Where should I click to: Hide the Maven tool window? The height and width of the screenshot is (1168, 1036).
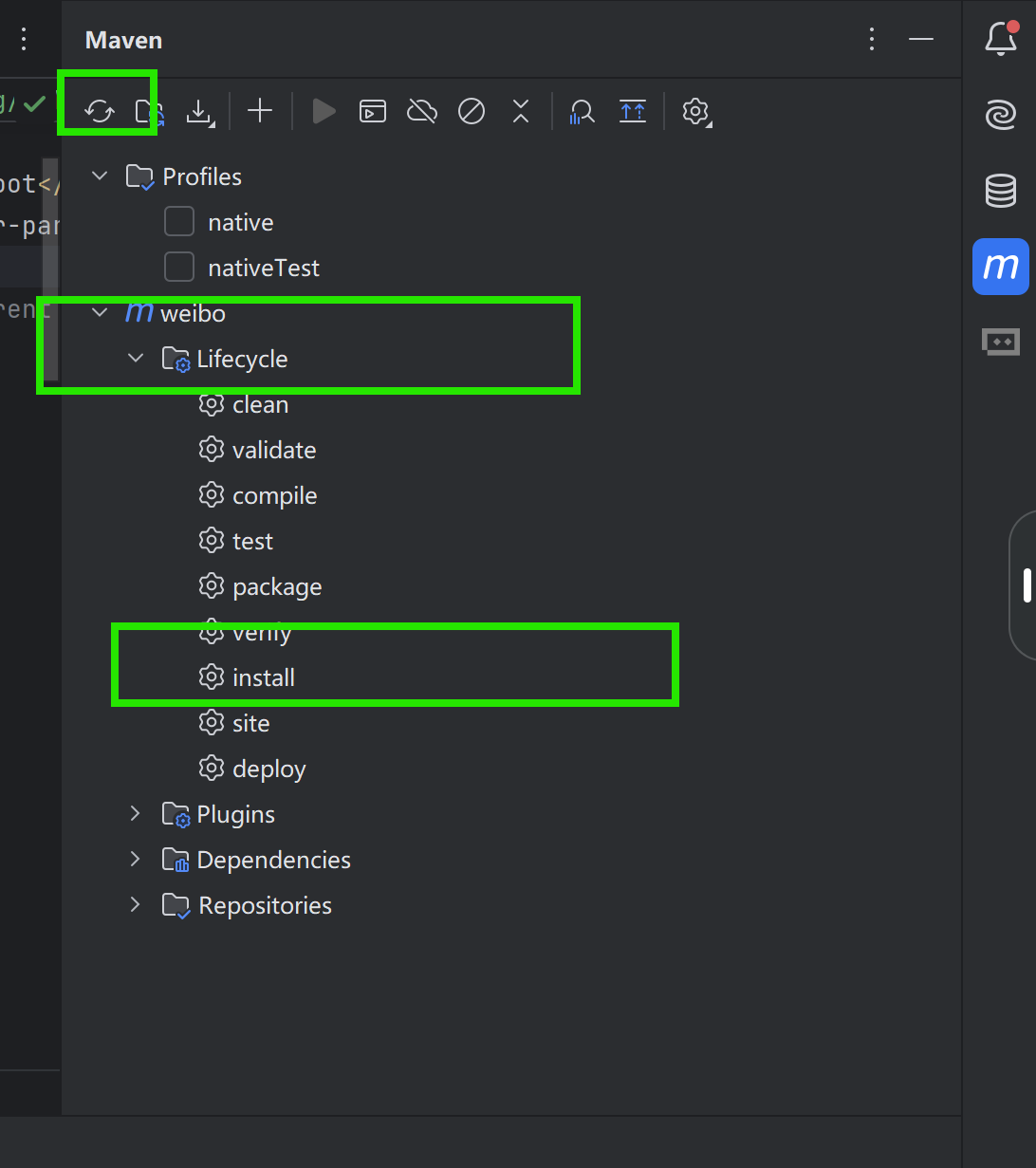point(921,39)
